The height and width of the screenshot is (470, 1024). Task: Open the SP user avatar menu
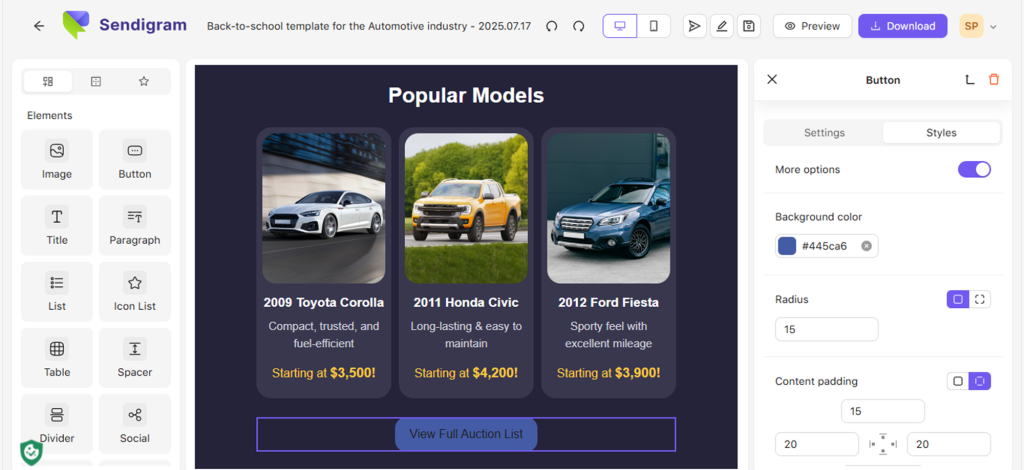[971, 26]
